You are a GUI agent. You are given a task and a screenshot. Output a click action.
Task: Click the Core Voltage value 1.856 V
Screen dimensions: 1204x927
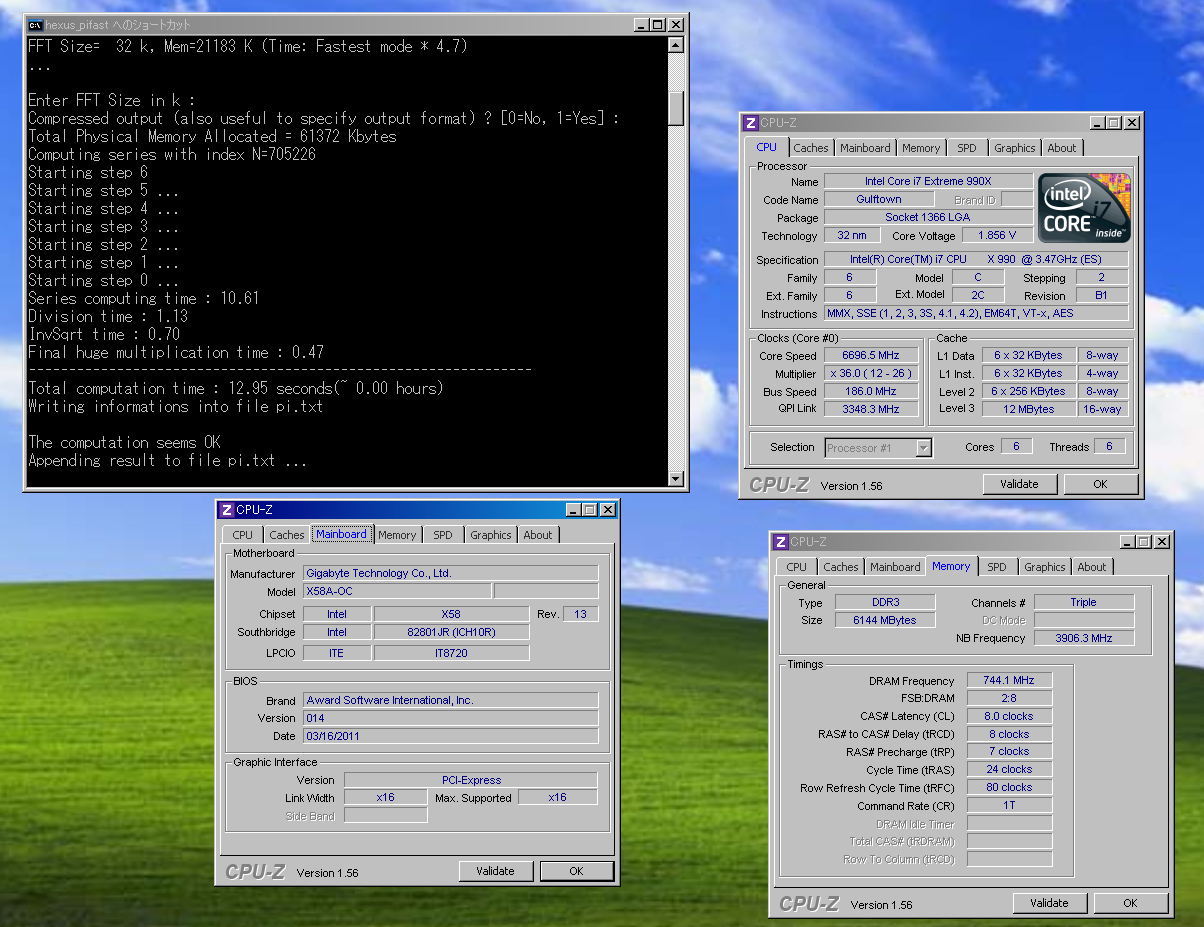(x=998, y=235)
